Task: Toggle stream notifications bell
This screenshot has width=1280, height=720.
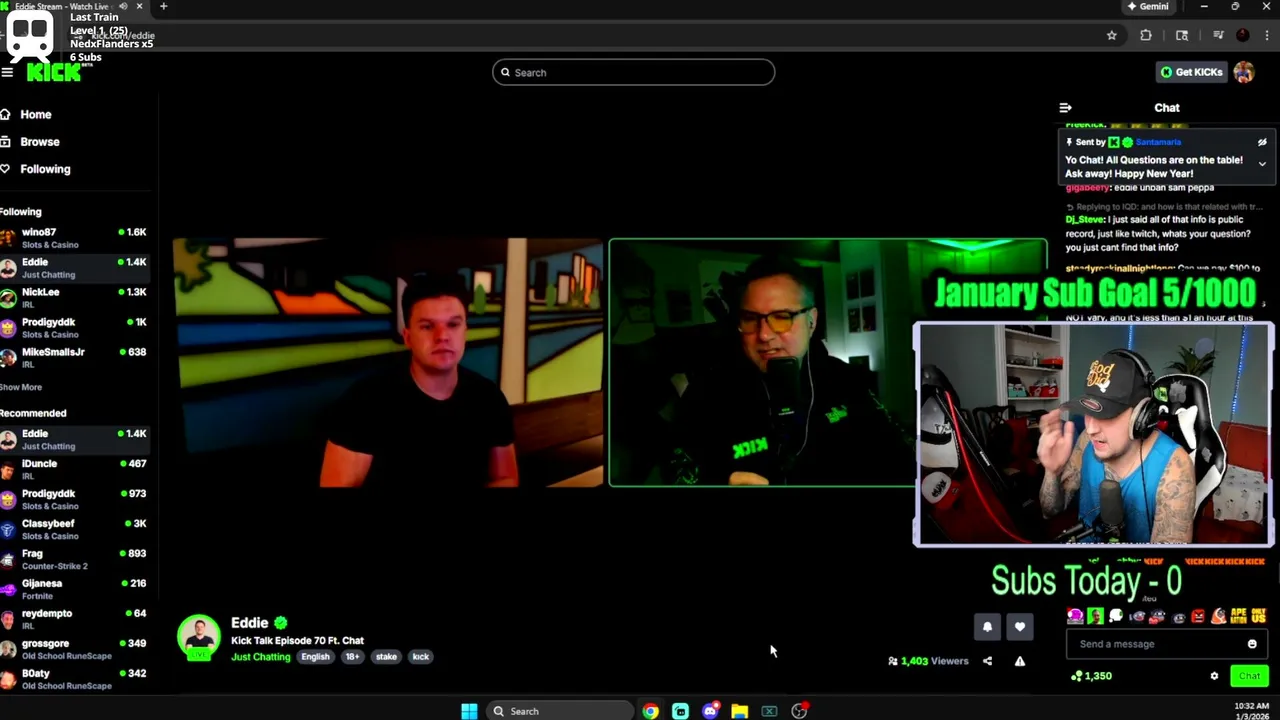Action: click(x=987, y=627)
